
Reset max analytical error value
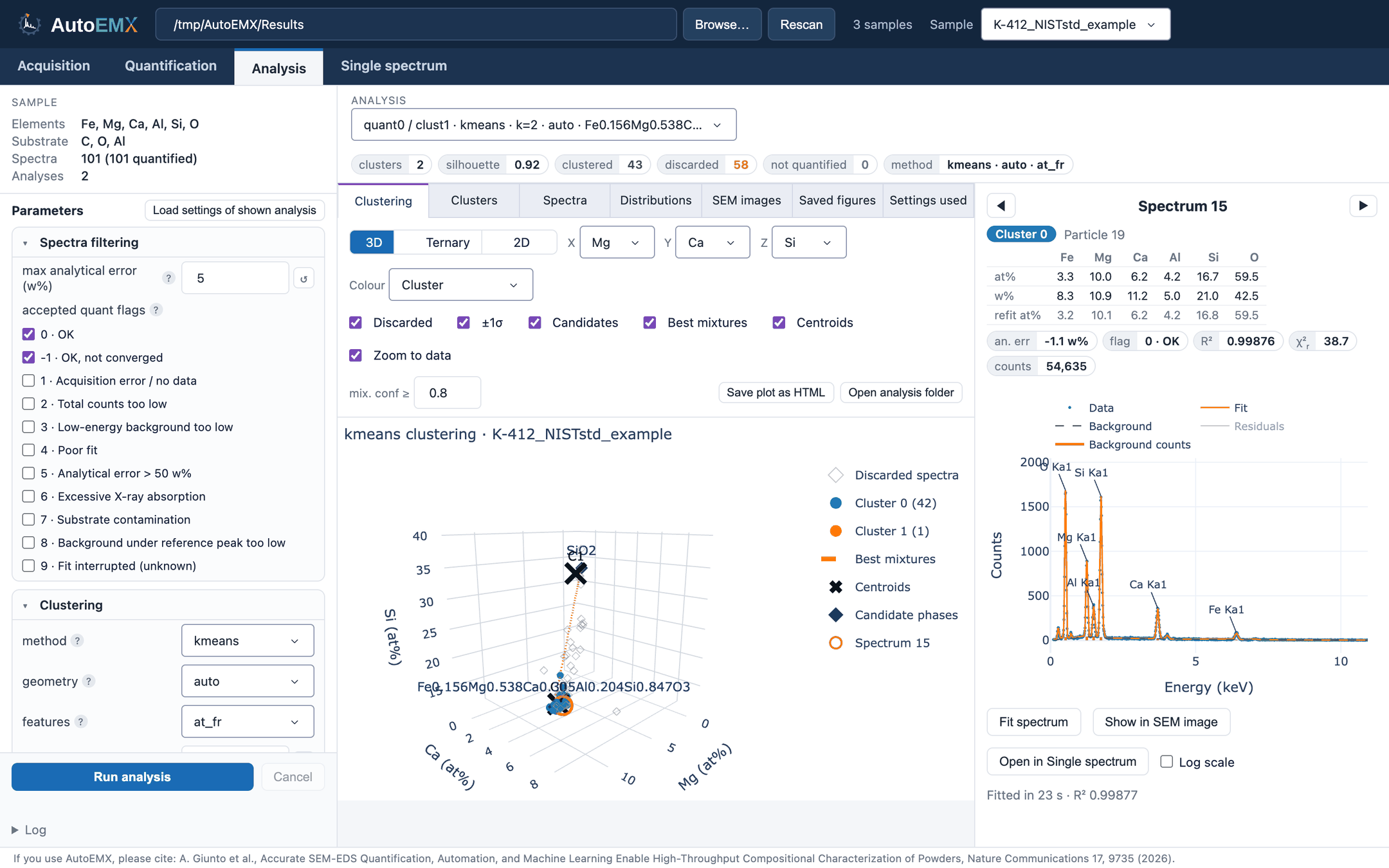(x=304, y=278)
